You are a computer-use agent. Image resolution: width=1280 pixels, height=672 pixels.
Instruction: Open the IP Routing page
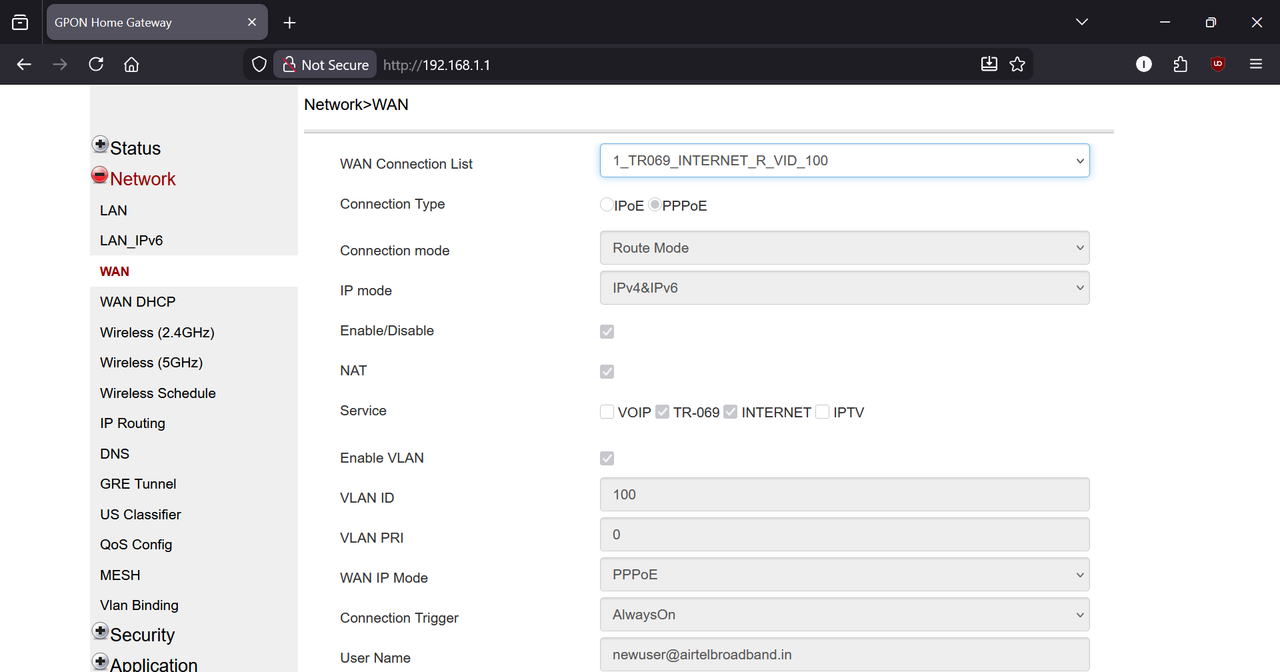pyautogui.click(x=132, y=423)
